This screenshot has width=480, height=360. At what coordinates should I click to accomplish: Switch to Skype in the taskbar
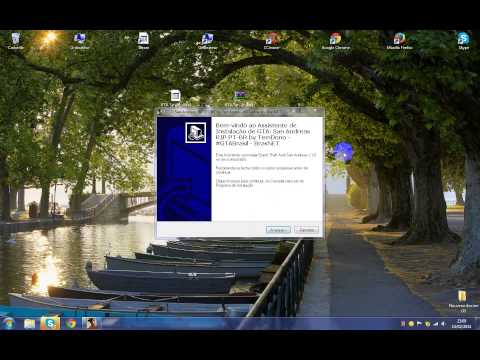coord(50,323)
